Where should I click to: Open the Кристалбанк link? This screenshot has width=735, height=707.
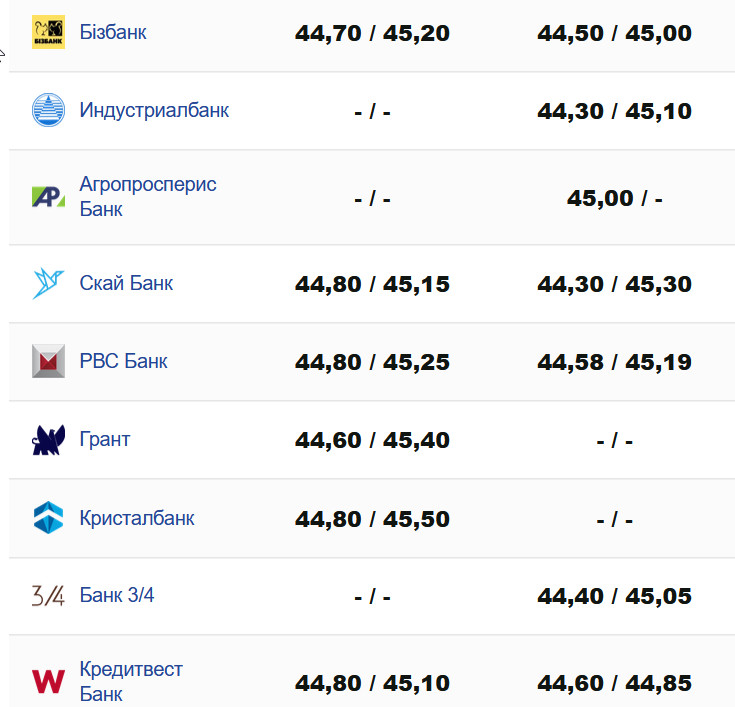coord(137,518)
